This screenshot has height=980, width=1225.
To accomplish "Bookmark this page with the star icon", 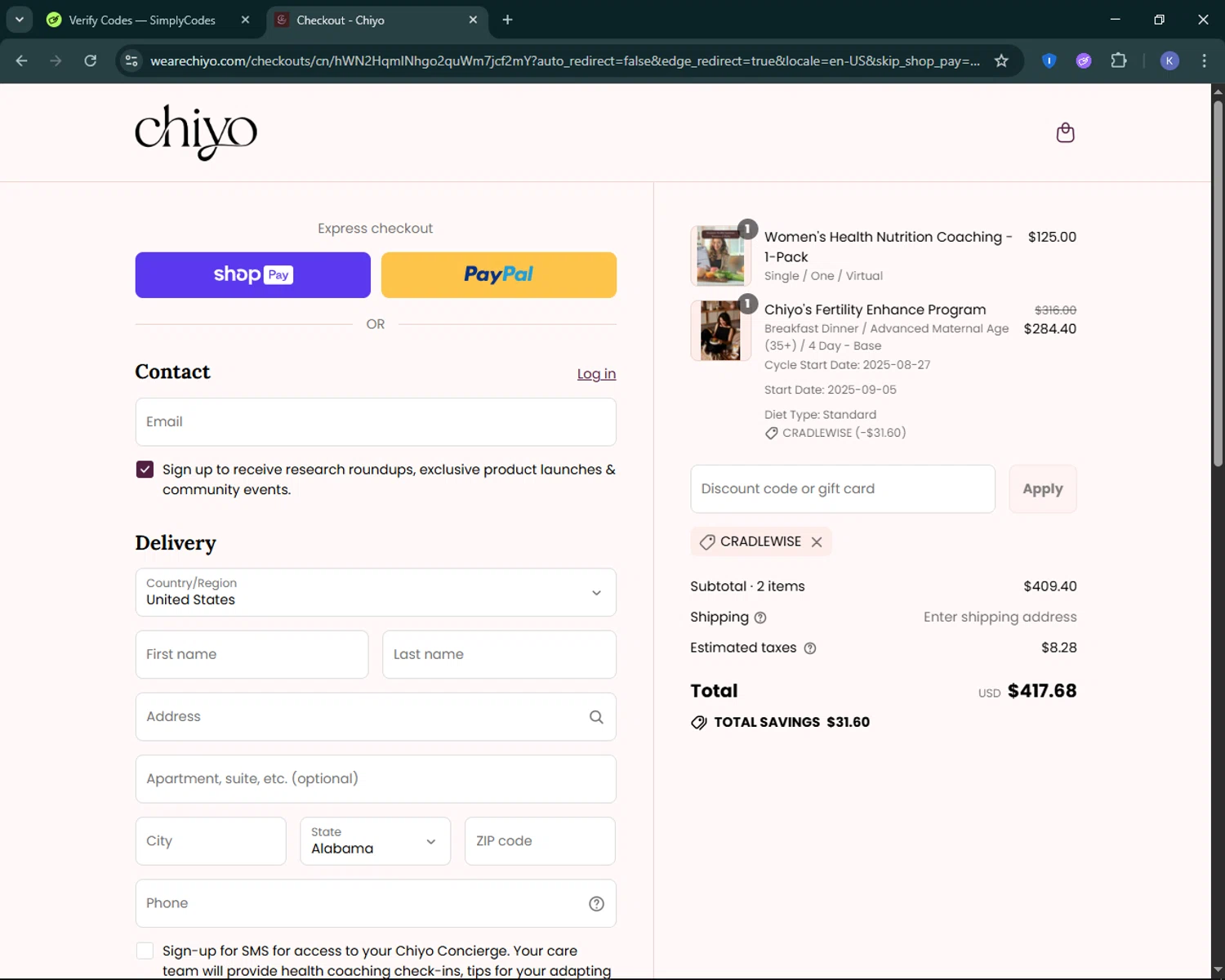I will point(1001,60).
